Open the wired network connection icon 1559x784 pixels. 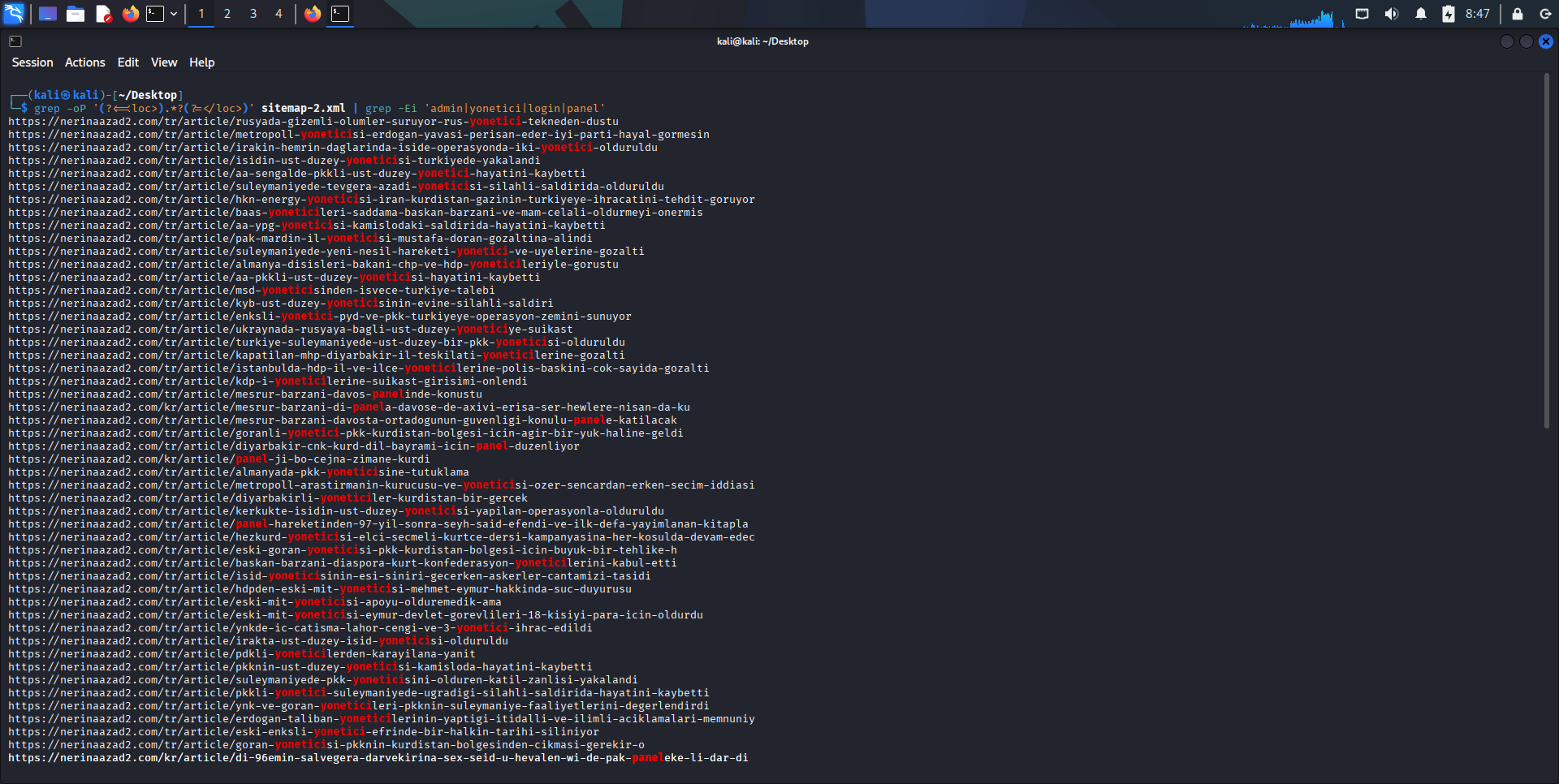pyautogui.click(x=1363, y=14)
